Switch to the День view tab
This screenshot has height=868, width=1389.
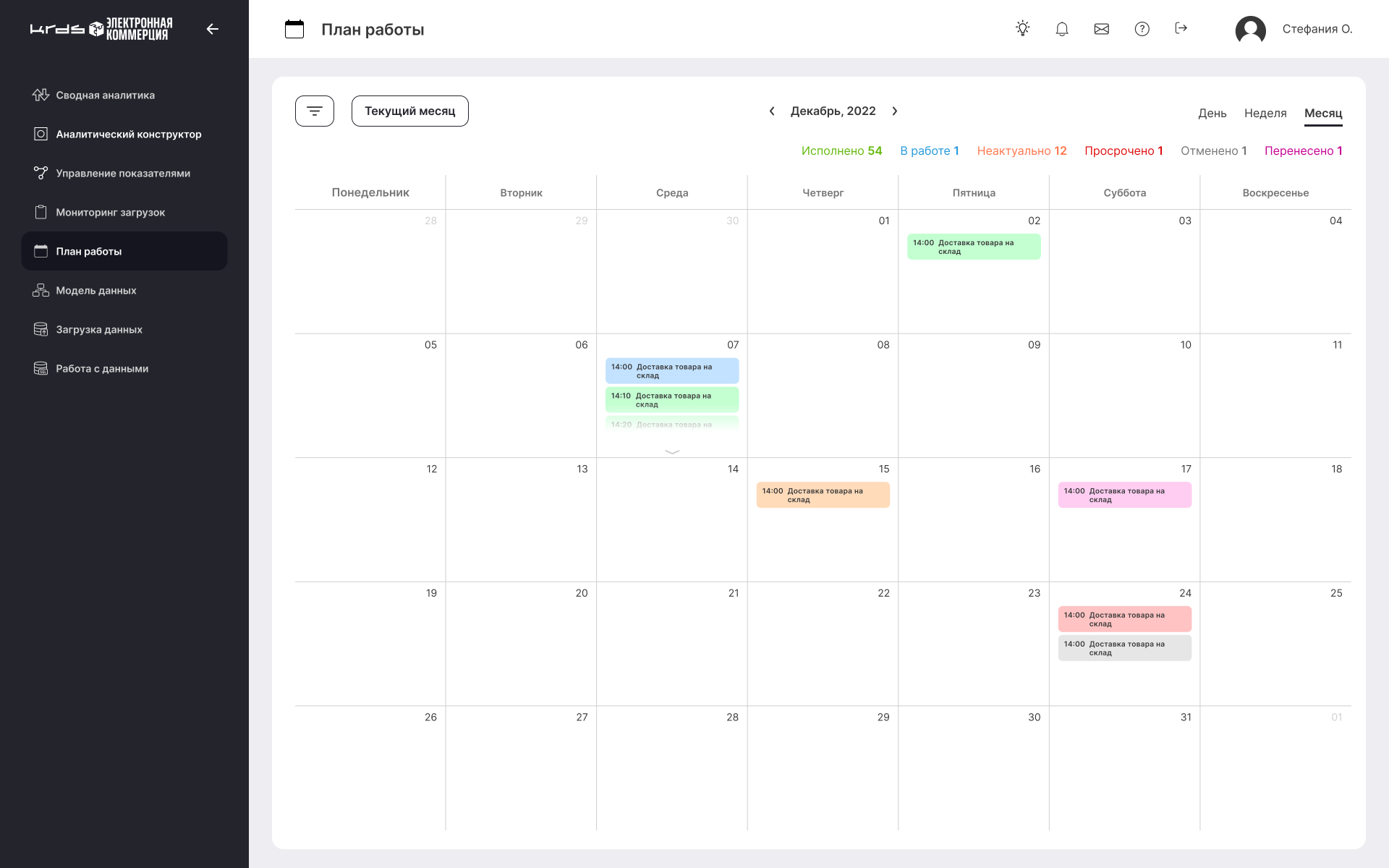tap(1212, 113)
